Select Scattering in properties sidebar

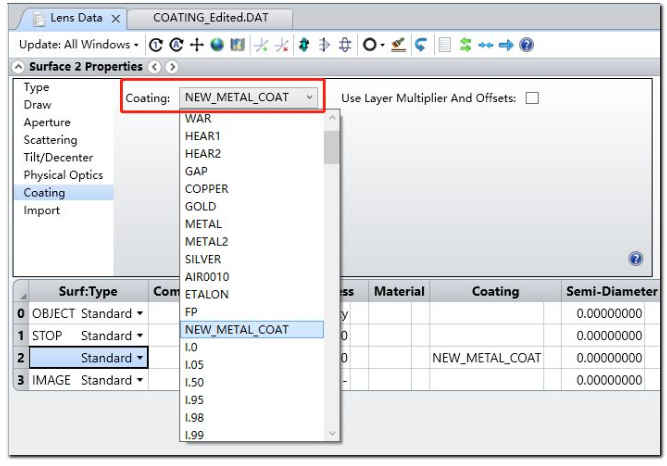coord(51,140)
